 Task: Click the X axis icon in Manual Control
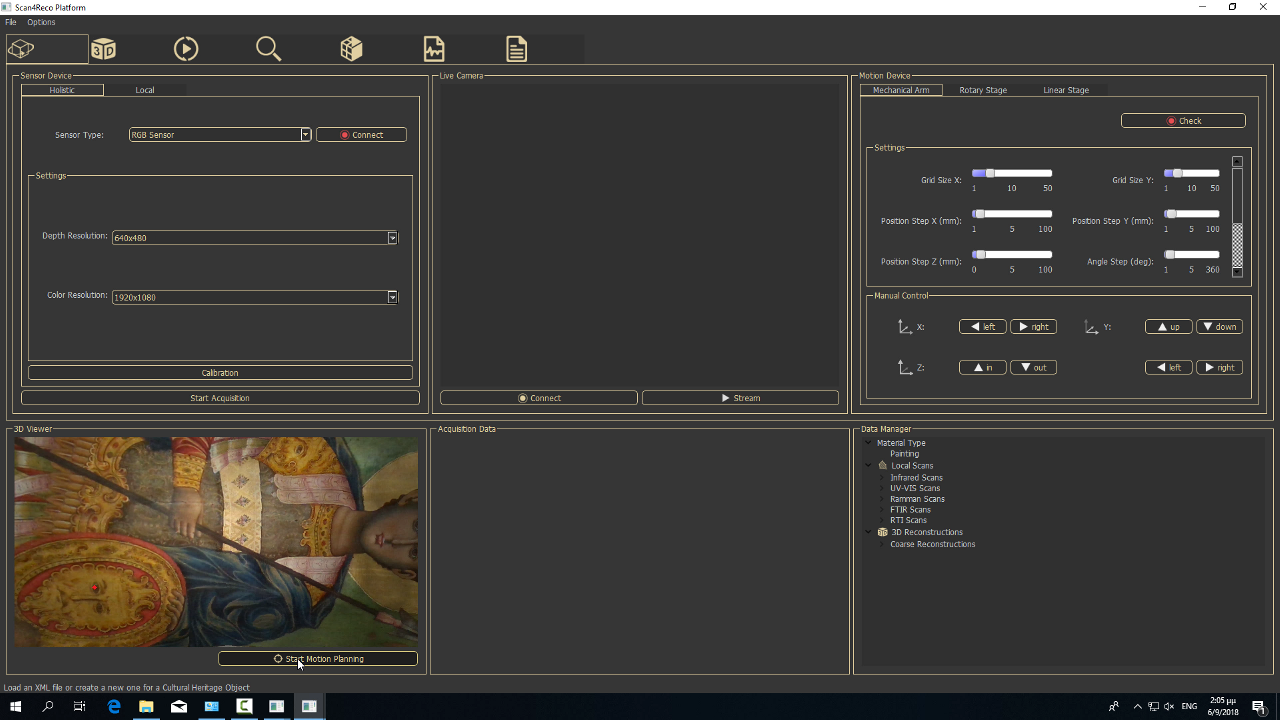tap(905, 327)
